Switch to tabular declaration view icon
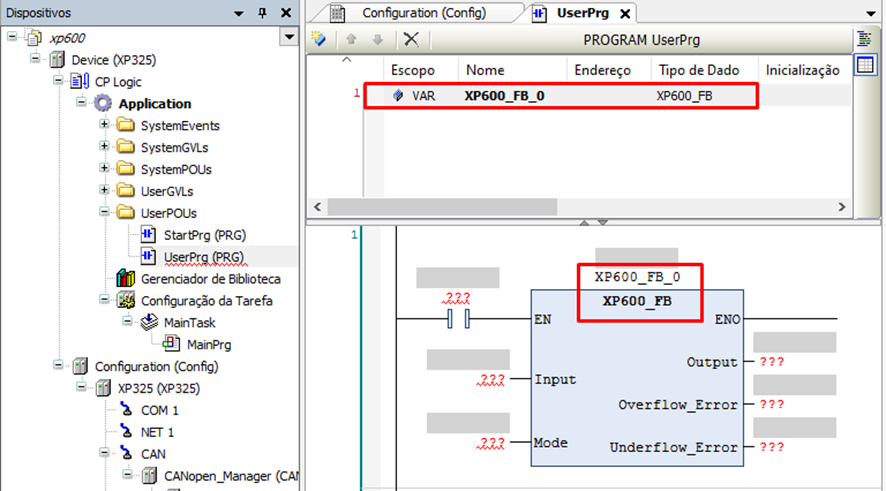This screenshot has width=886, height=491. click(865, 65)
